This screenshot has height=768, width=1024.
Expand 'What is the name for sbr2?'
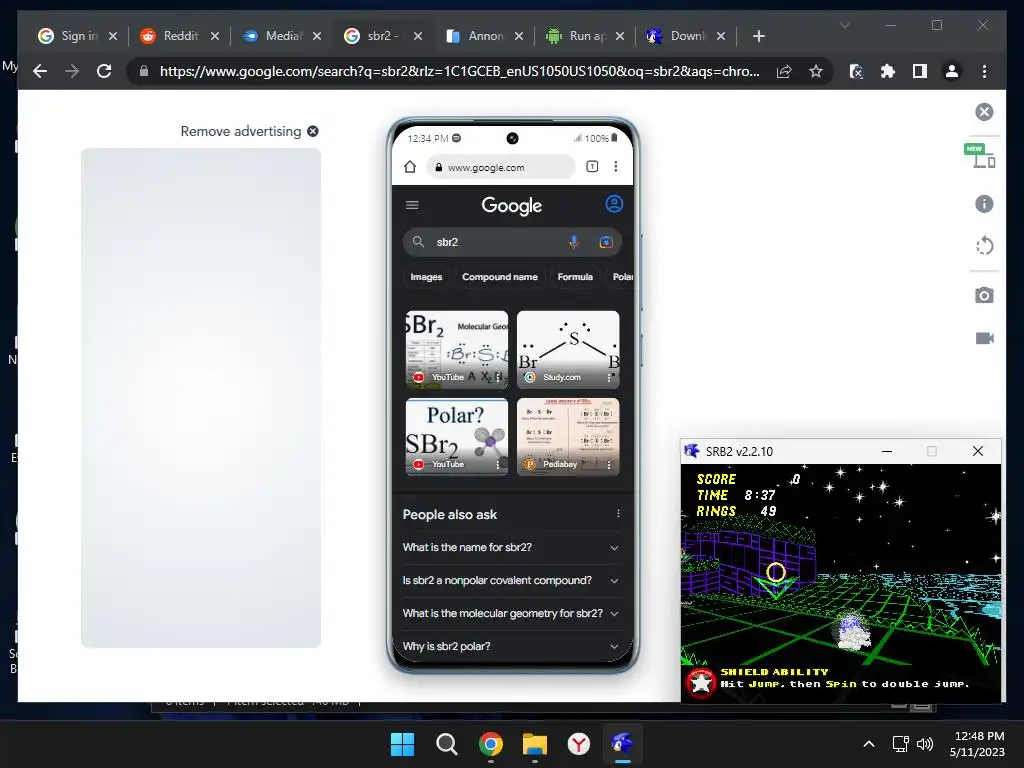[512, 547]
